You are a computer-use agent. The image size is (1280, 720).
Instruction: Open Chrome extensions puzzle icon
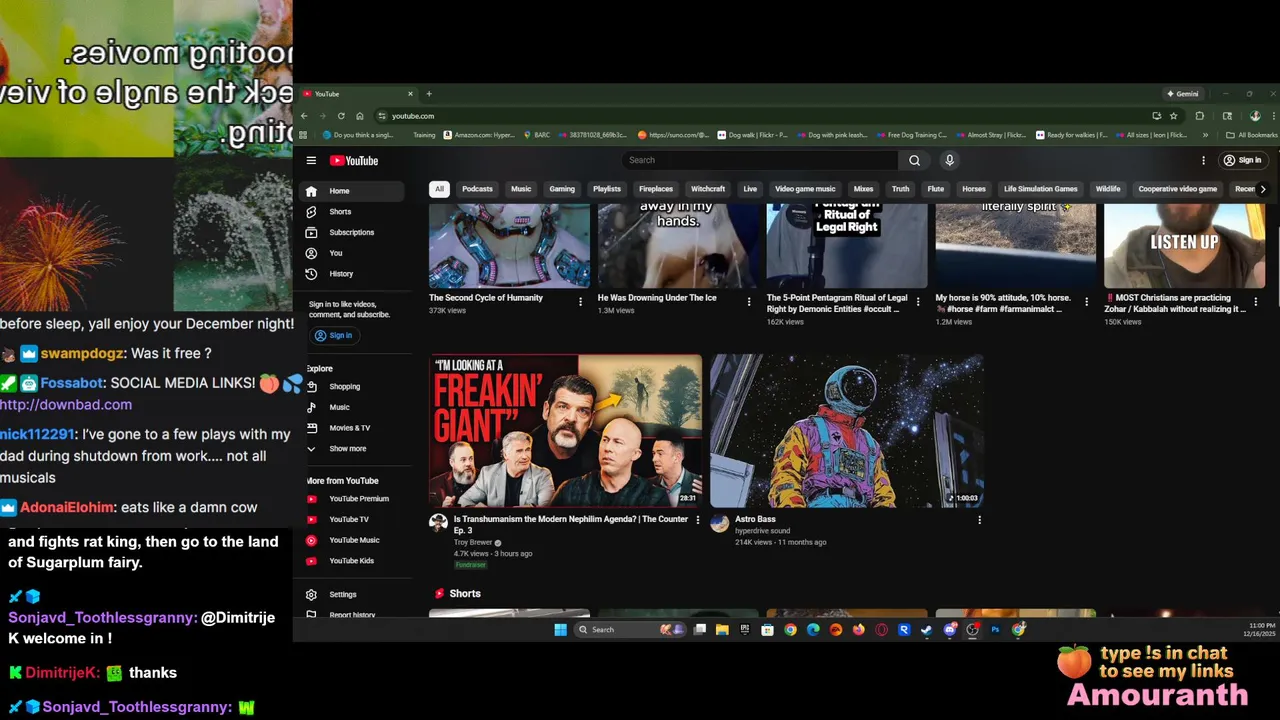[x=1200, y=116]
